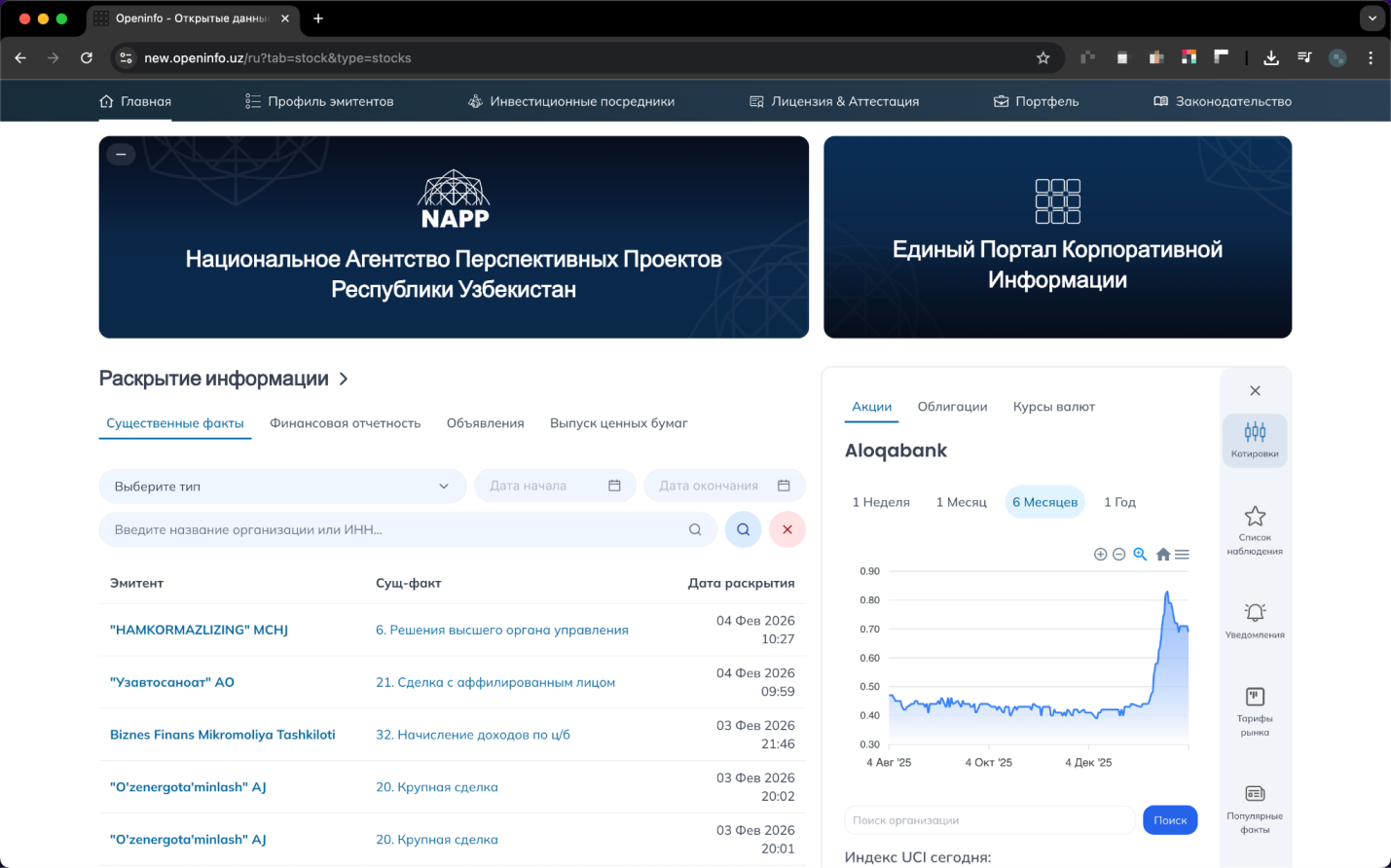Open the Законодательство menu item

1223,101
